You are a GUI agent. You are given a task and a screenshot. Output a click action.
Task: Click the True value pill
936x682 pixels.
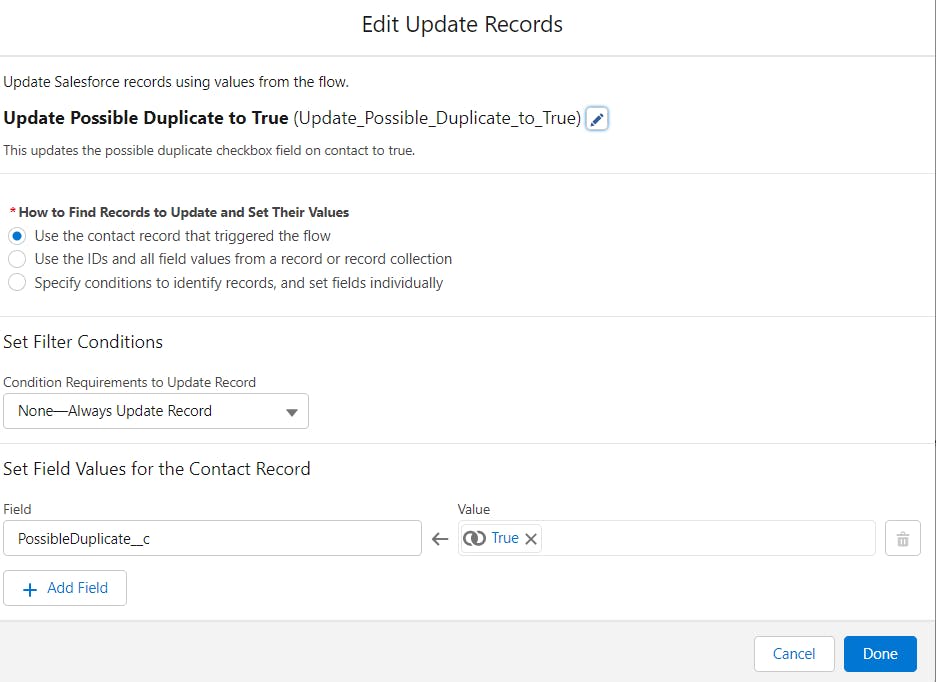click(x=501, y=538)
